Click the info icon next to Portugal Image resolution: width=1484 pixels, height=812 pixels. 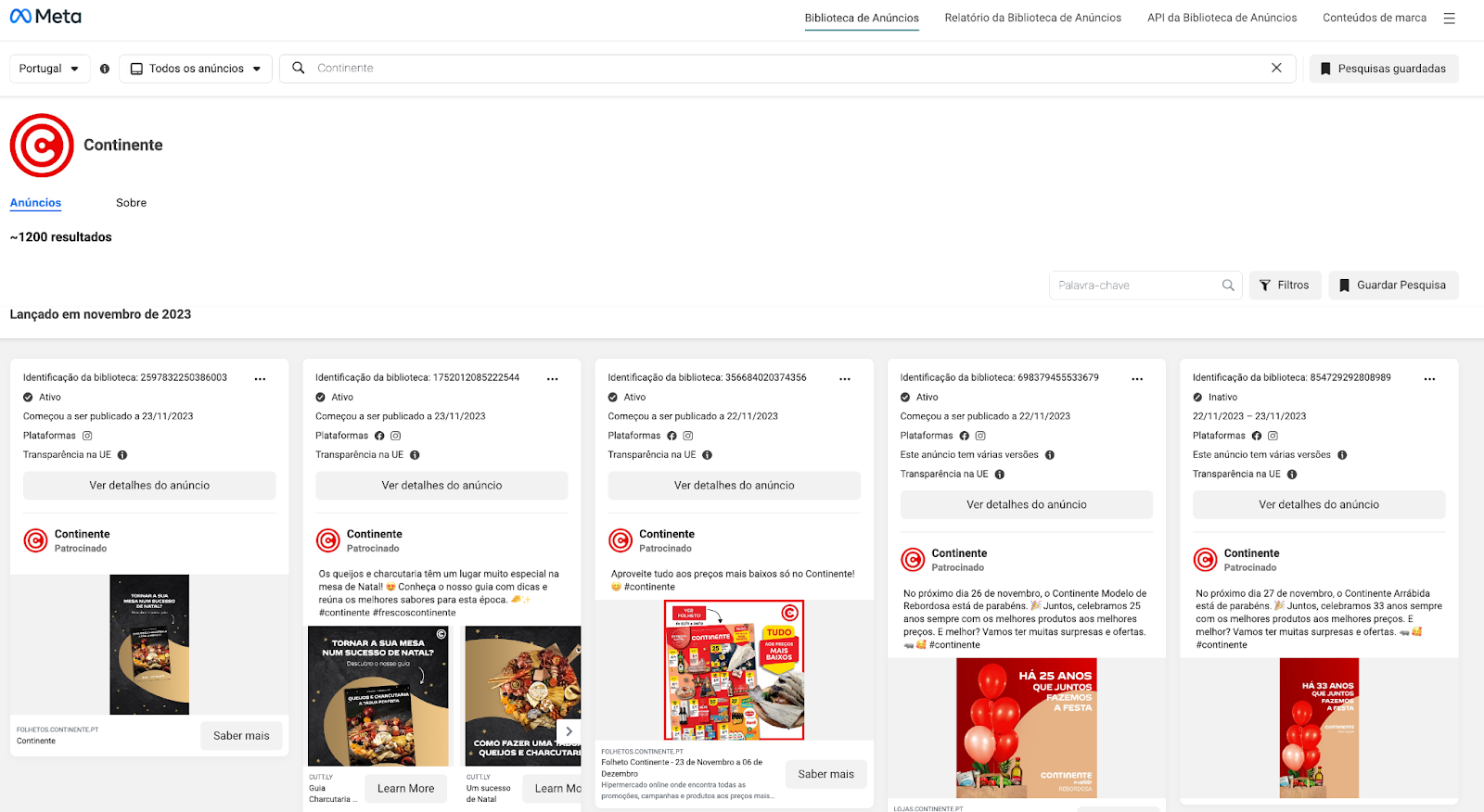(x=105, y=69)
